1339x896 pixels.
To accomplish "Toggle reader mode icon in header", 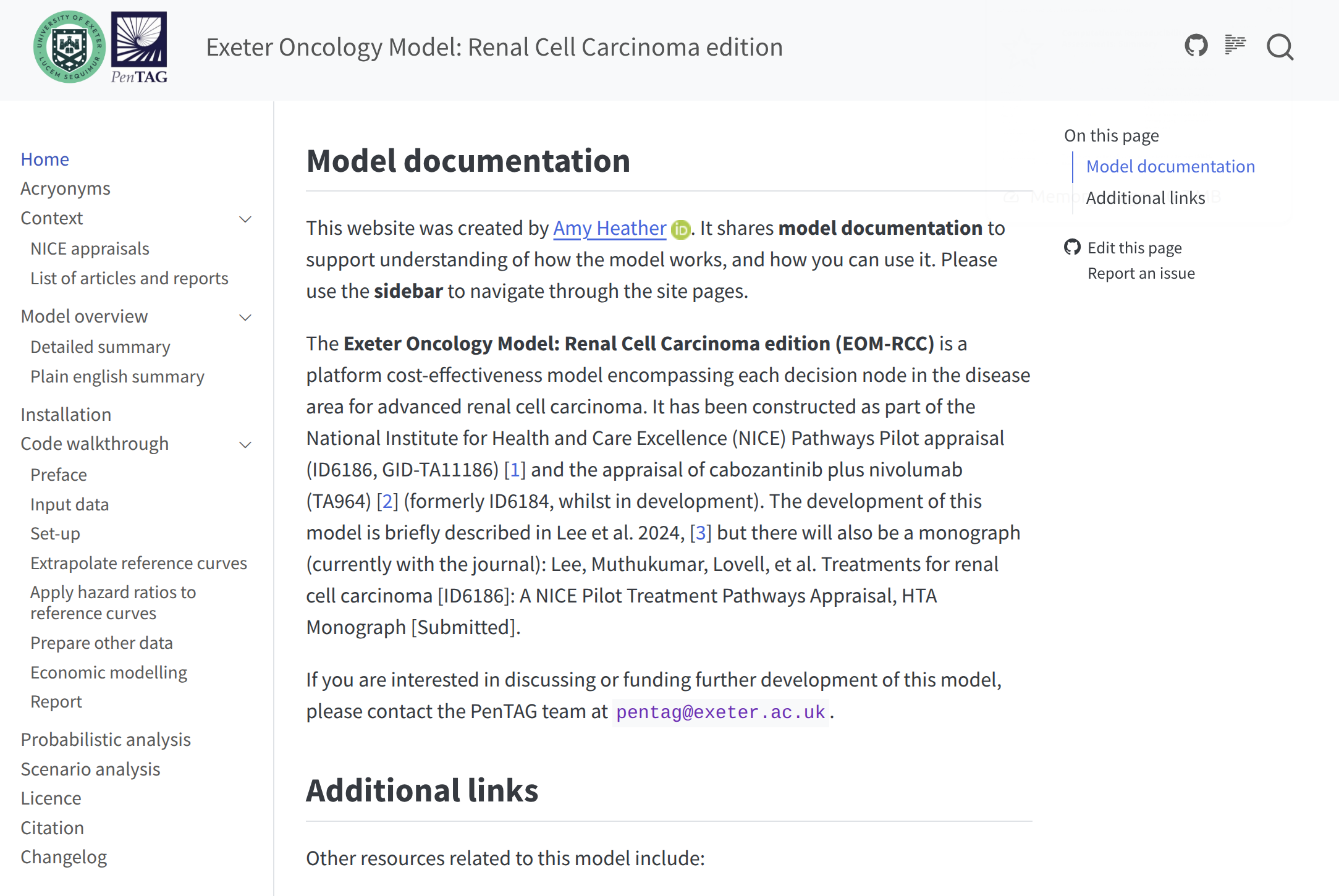I will 1235,45.
